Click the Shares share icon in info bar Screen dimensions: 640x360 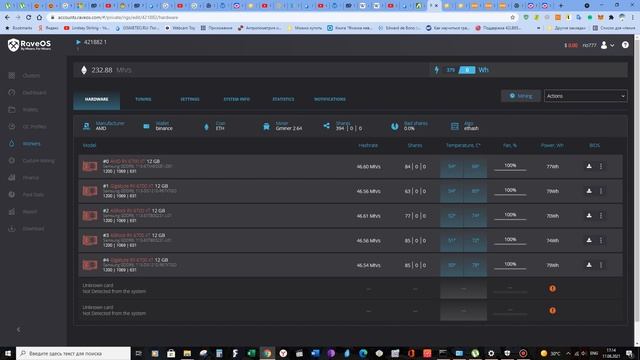(x=327, y=126)
